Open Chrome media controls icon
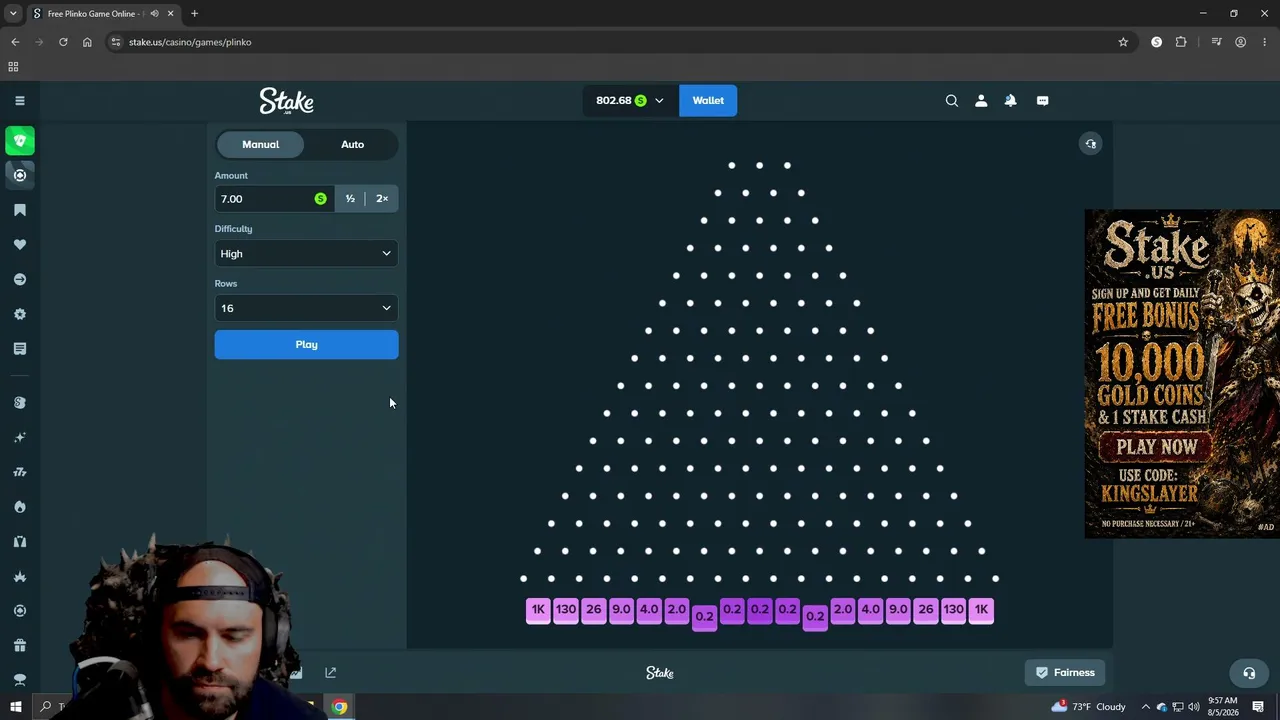This screenshot has width=1280, height=720. pos(1216,42)
